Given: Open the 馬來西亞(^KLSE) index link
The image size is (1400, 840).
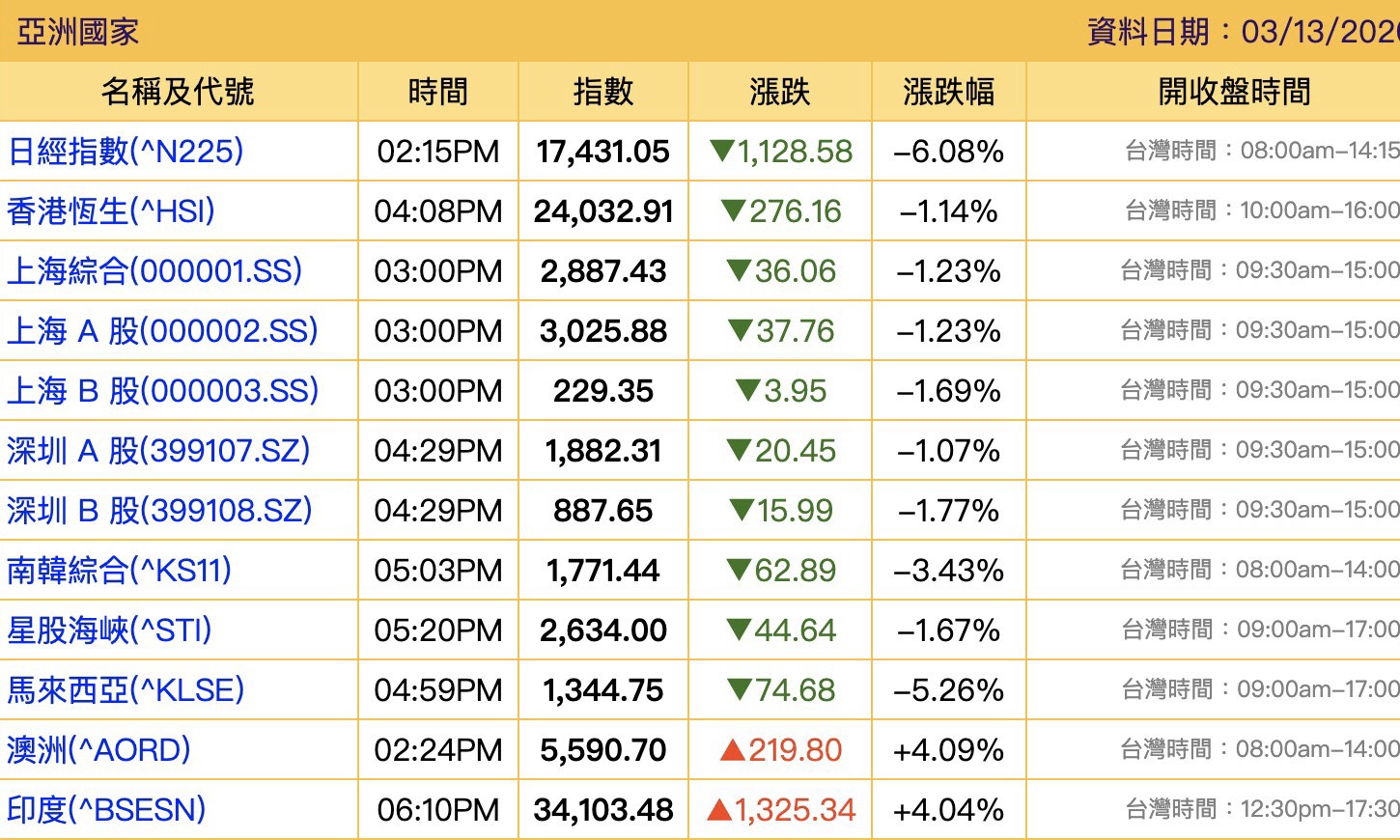Looking at the screenshot, I should tap(126, 690).
